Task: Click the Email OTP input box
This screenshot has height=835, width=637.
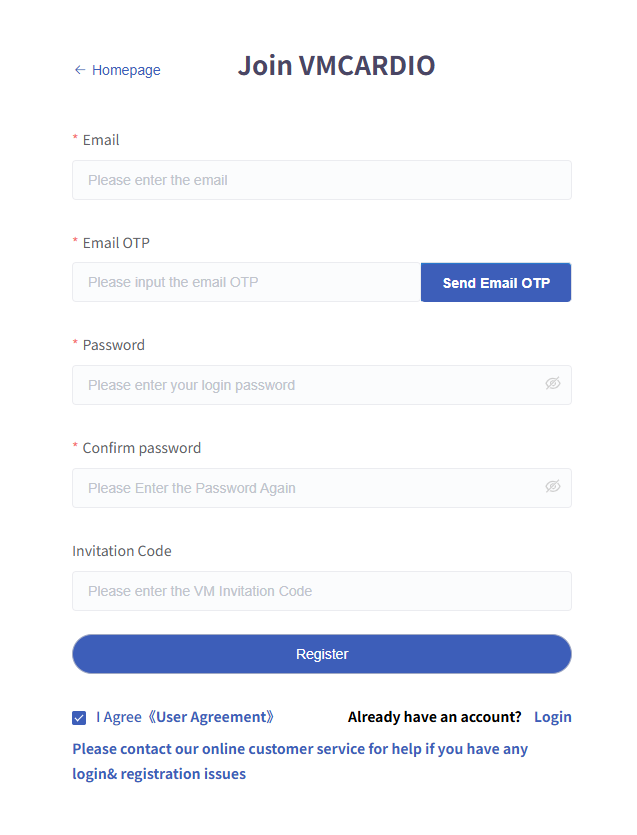Action: 246,282
